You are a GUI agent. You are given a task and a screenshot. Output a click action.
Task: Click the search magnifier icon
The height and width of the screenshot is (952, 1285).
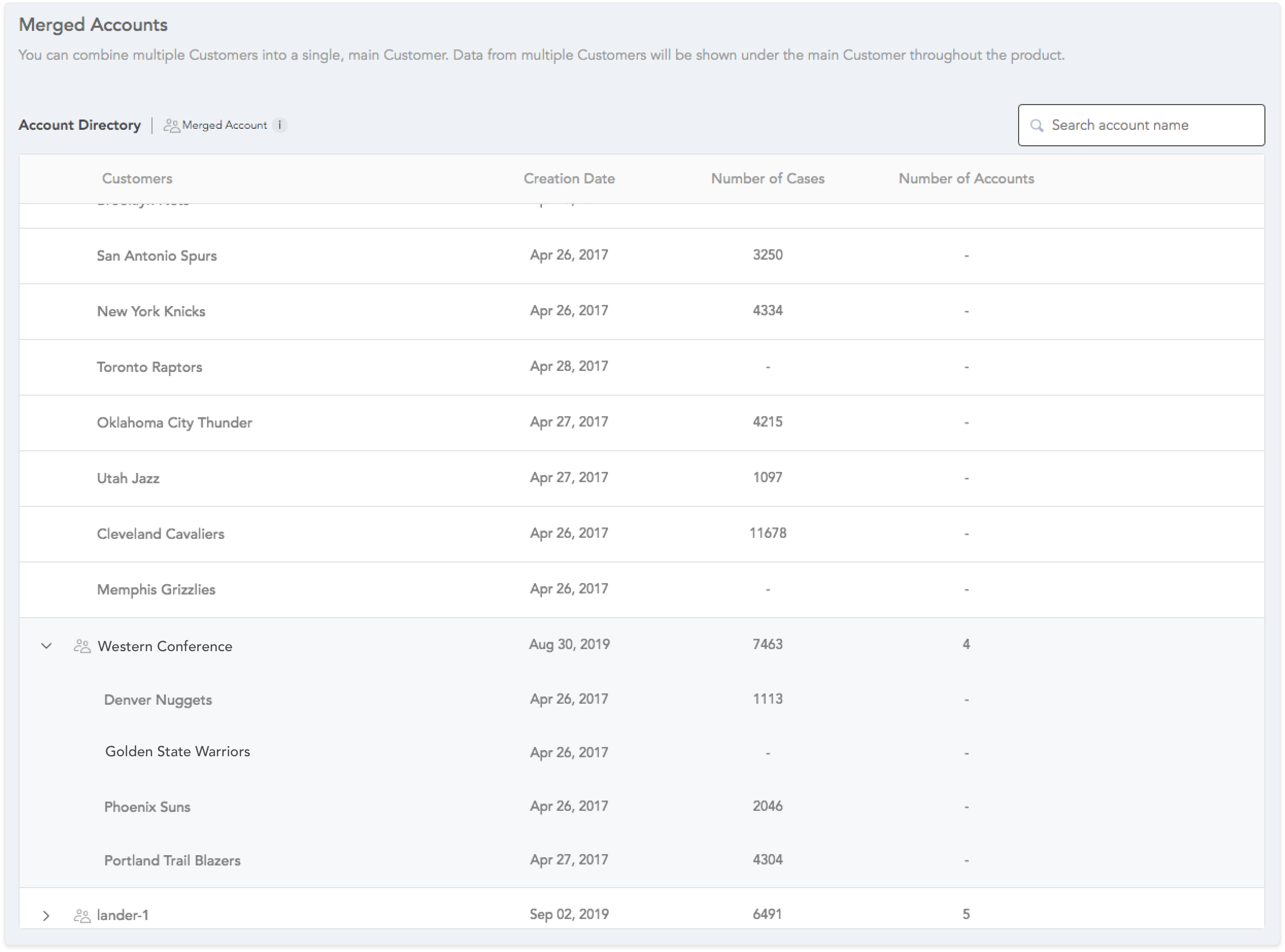(x=1036, y=126)
